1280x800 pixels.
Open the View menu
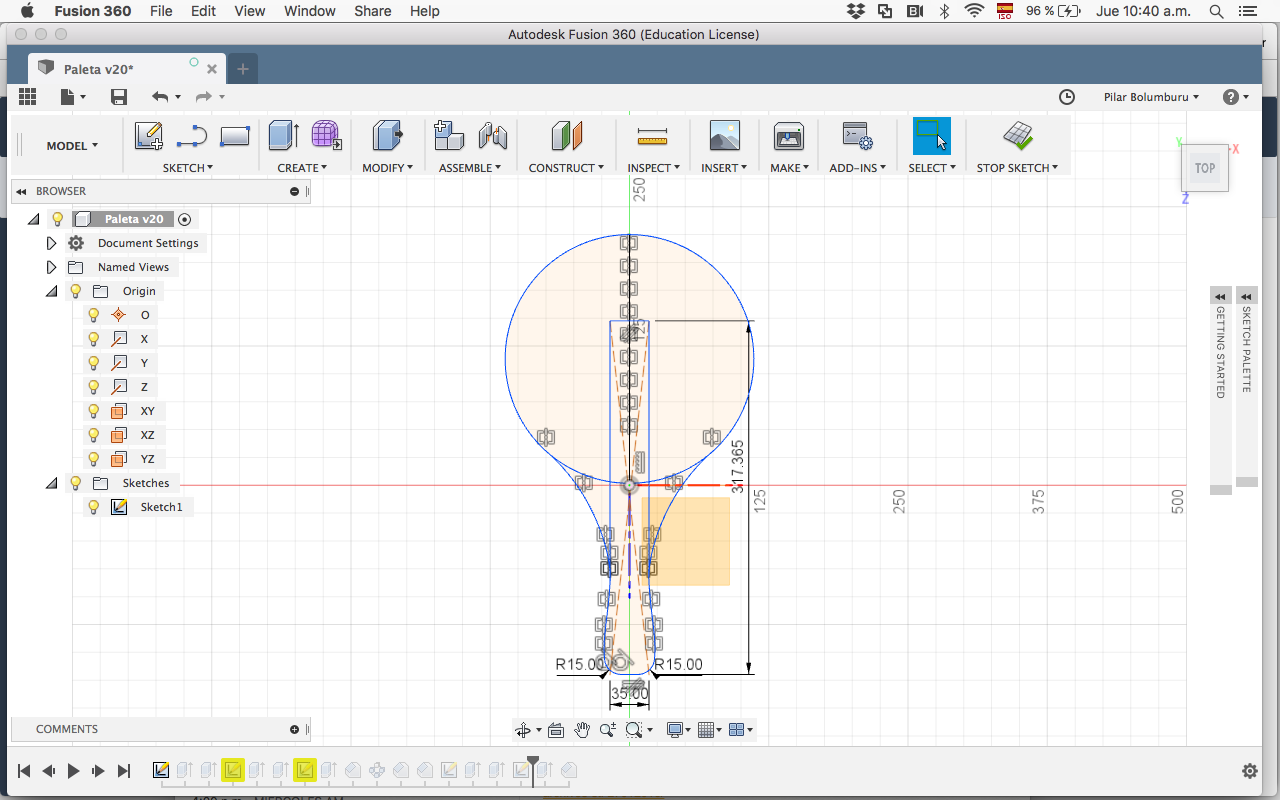tap(249, 11)
